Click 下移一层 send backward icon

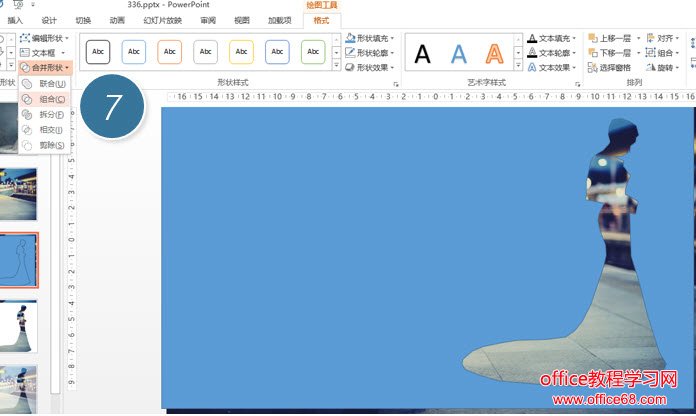click(x=593, y=53)
